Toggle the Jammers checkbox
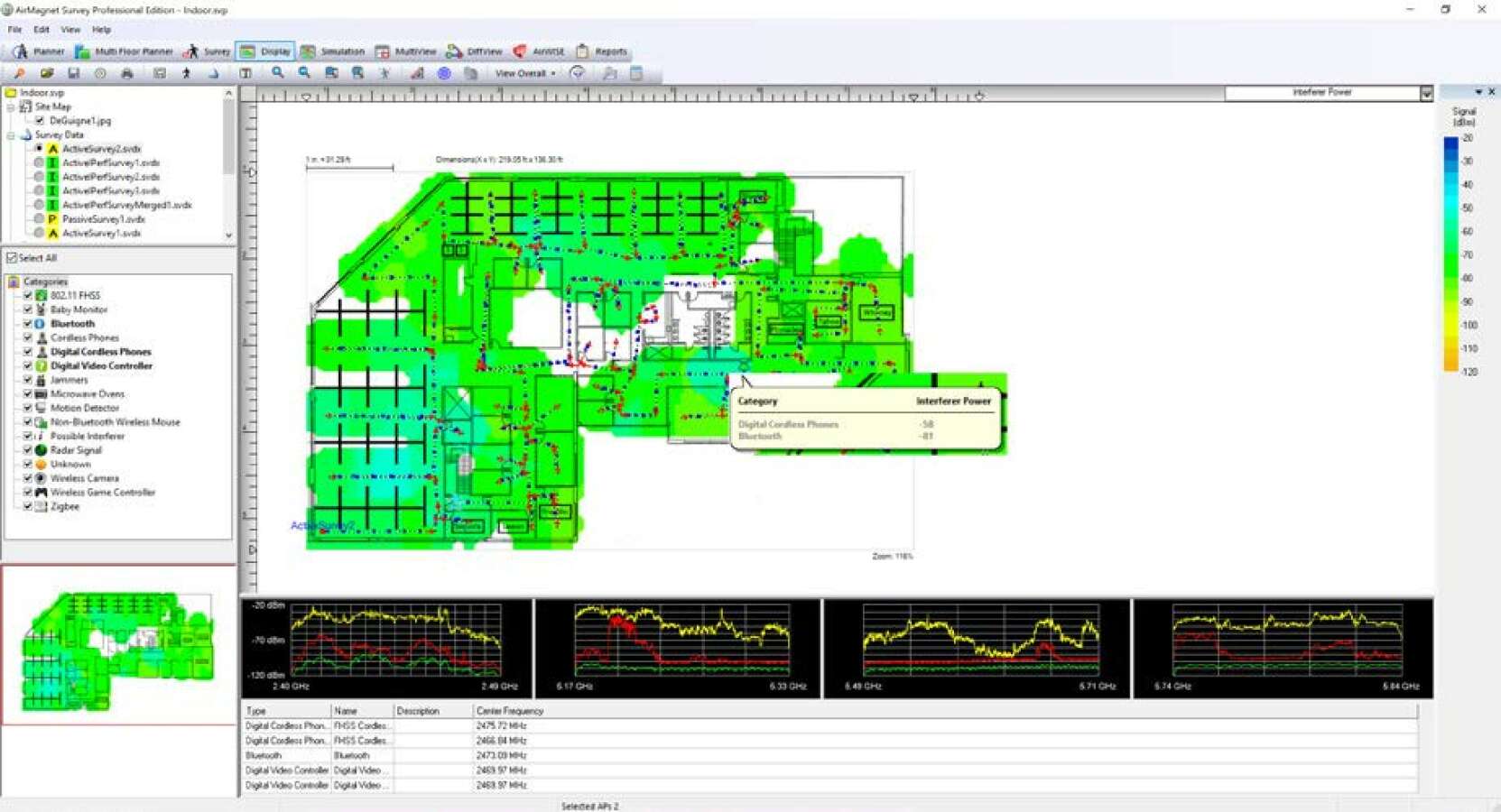 coord(28,380)
